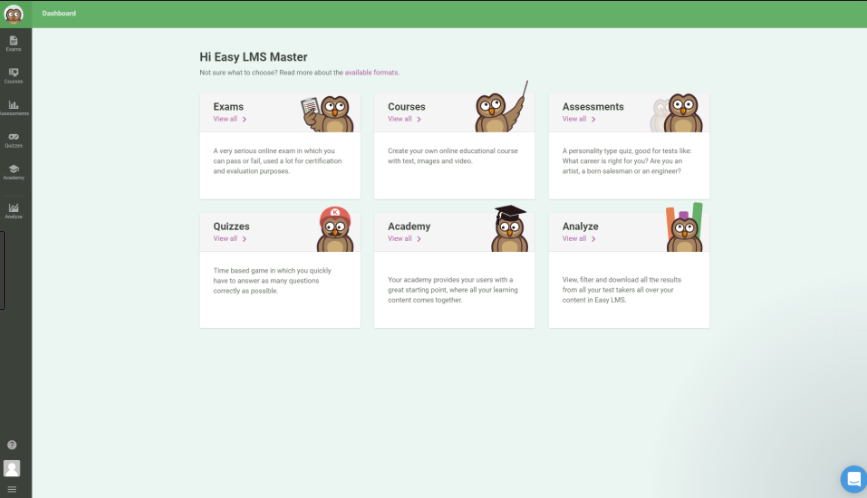Click the owl with pointer stick on Courses

pos(502,108)
